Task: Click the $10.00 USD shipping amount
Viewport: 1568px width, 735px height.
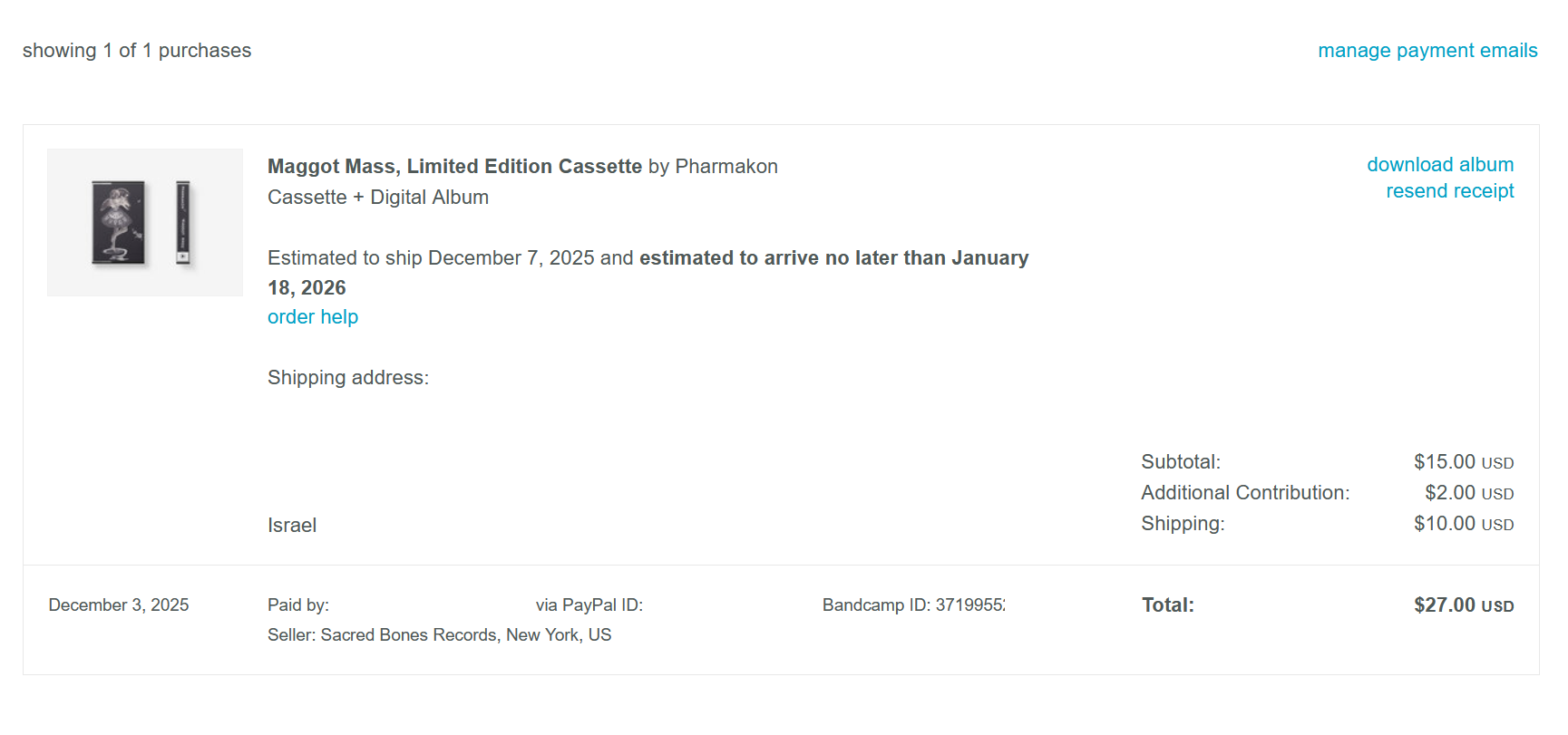Action: tap(1463, 524)
